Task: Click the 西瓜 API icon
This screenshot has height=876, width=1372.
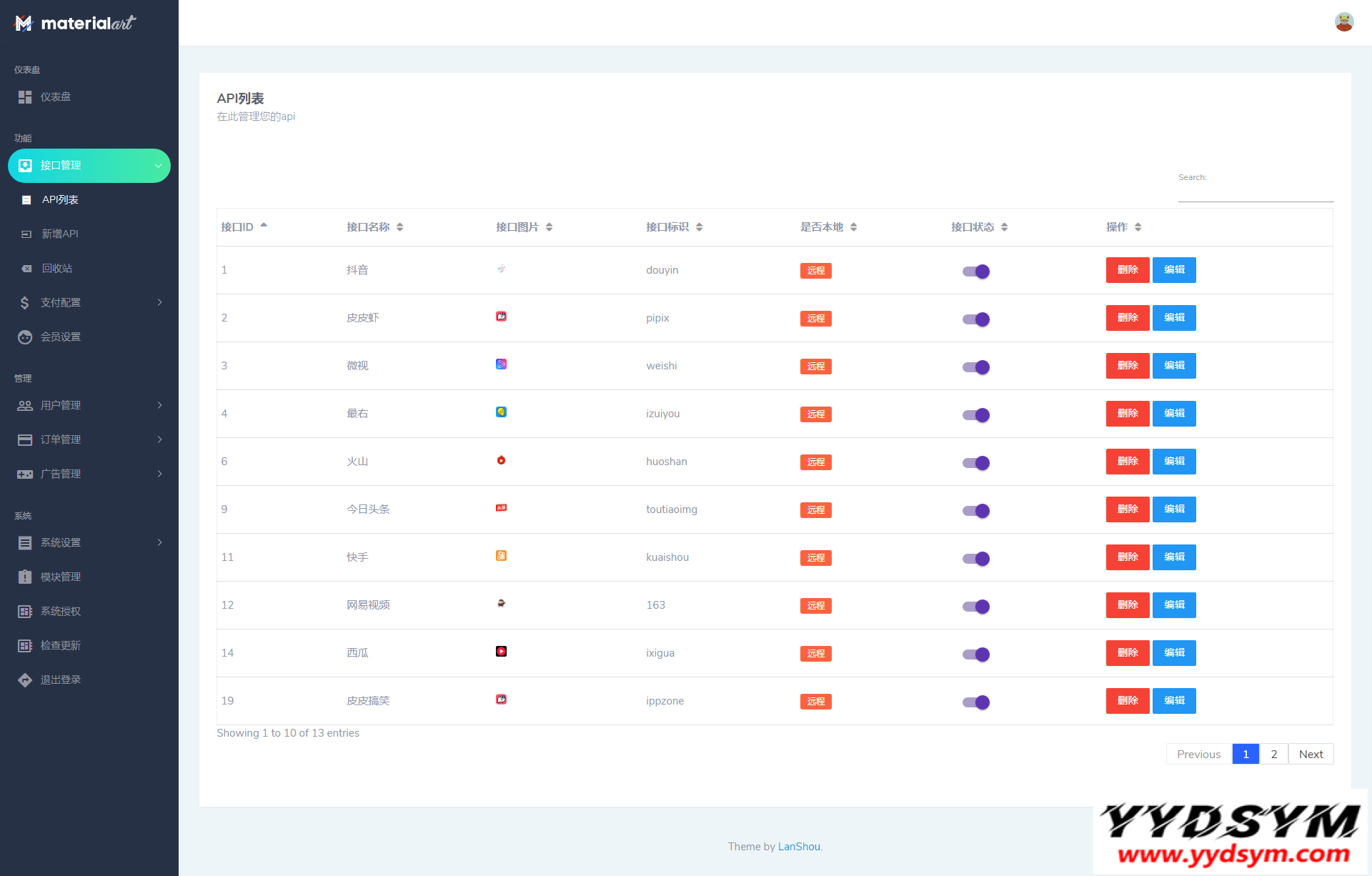Action: (x=501, y=651)
